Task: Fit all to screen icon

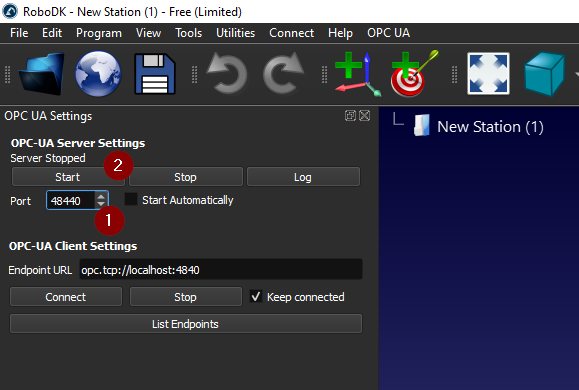Action: (489, 73)
